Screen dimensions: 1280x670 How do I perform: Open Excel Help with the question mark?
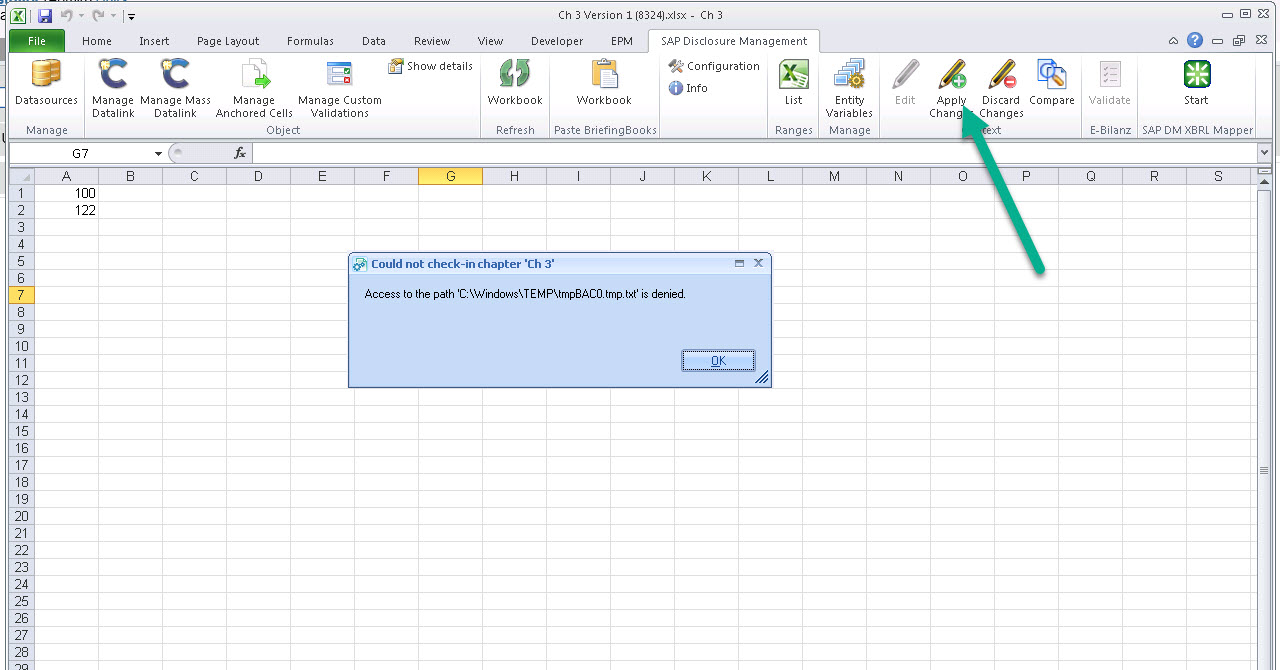click(x=1195, y=41)
